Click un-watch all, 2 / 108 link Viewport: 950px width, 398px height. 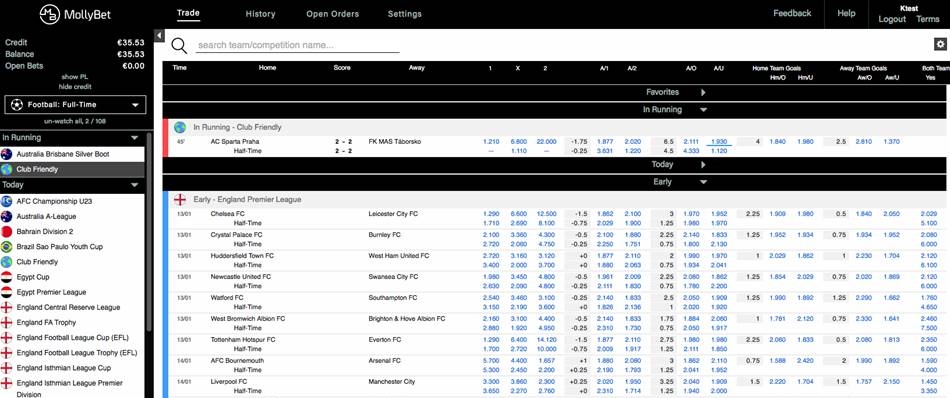[75, 121]
